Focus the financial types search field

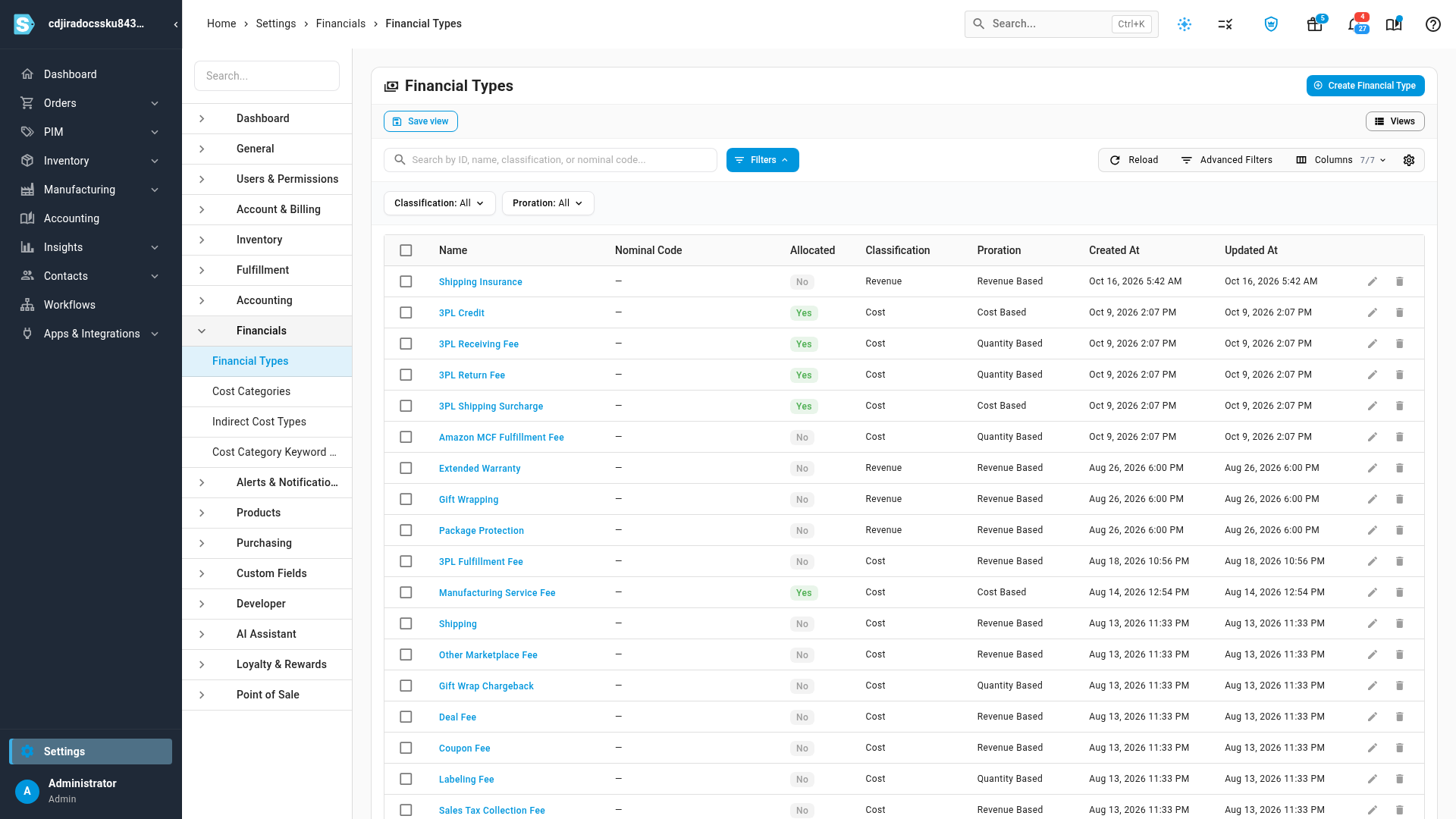point(551,160)
